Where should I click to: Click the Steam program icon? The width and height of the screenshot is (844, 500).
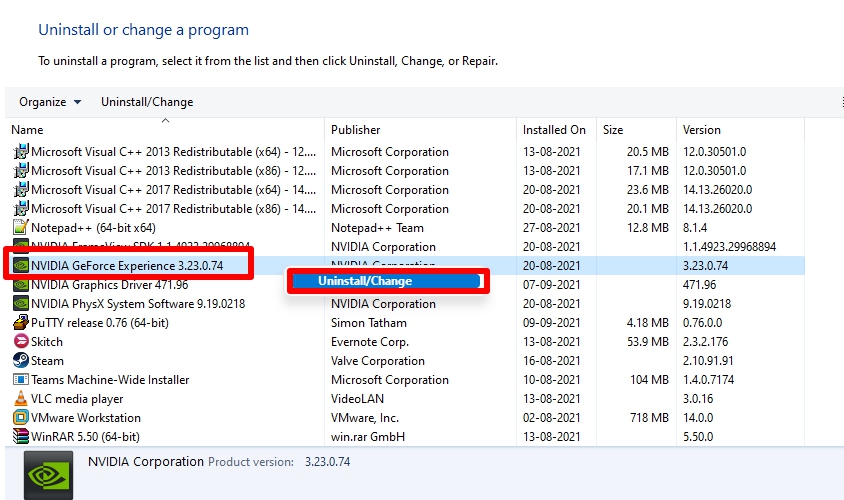coord(20,361)
